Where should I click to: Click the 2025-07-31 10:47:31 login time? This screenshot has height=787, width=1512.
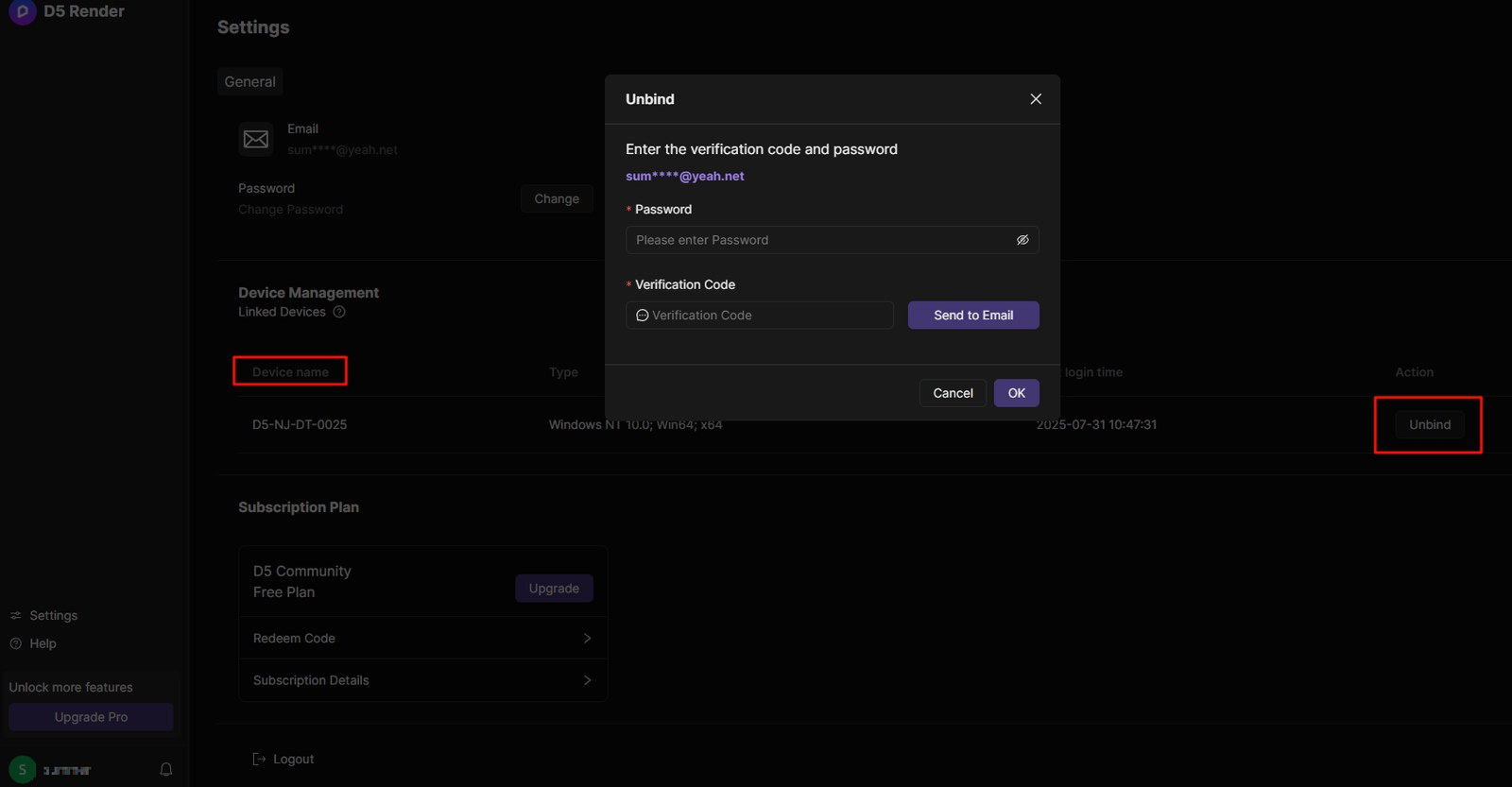[1096, 425]
